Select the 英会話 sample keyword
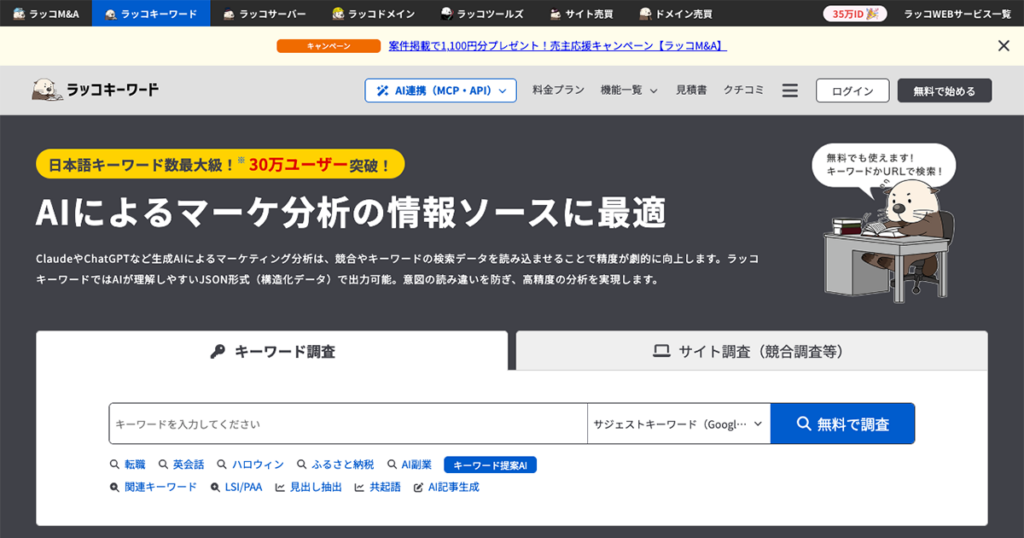 pos(182,465)
